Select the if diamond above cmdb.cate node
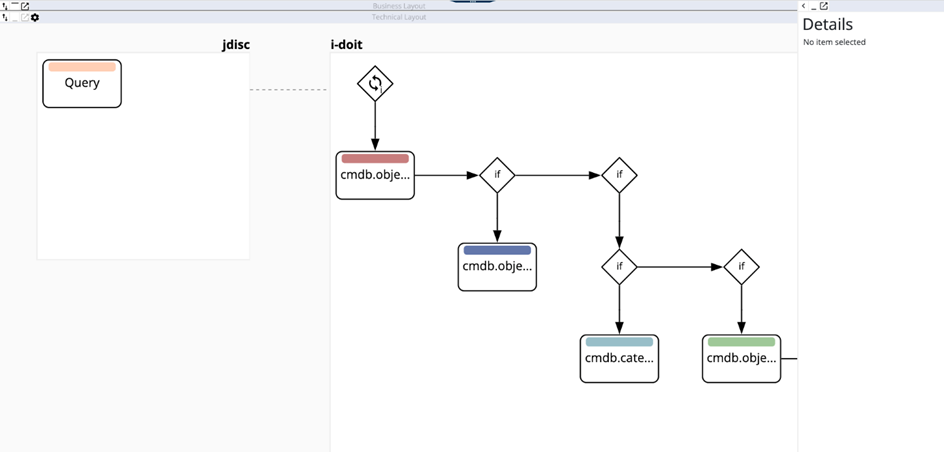This screenshot has height=452, width=944. pos(619,267)
